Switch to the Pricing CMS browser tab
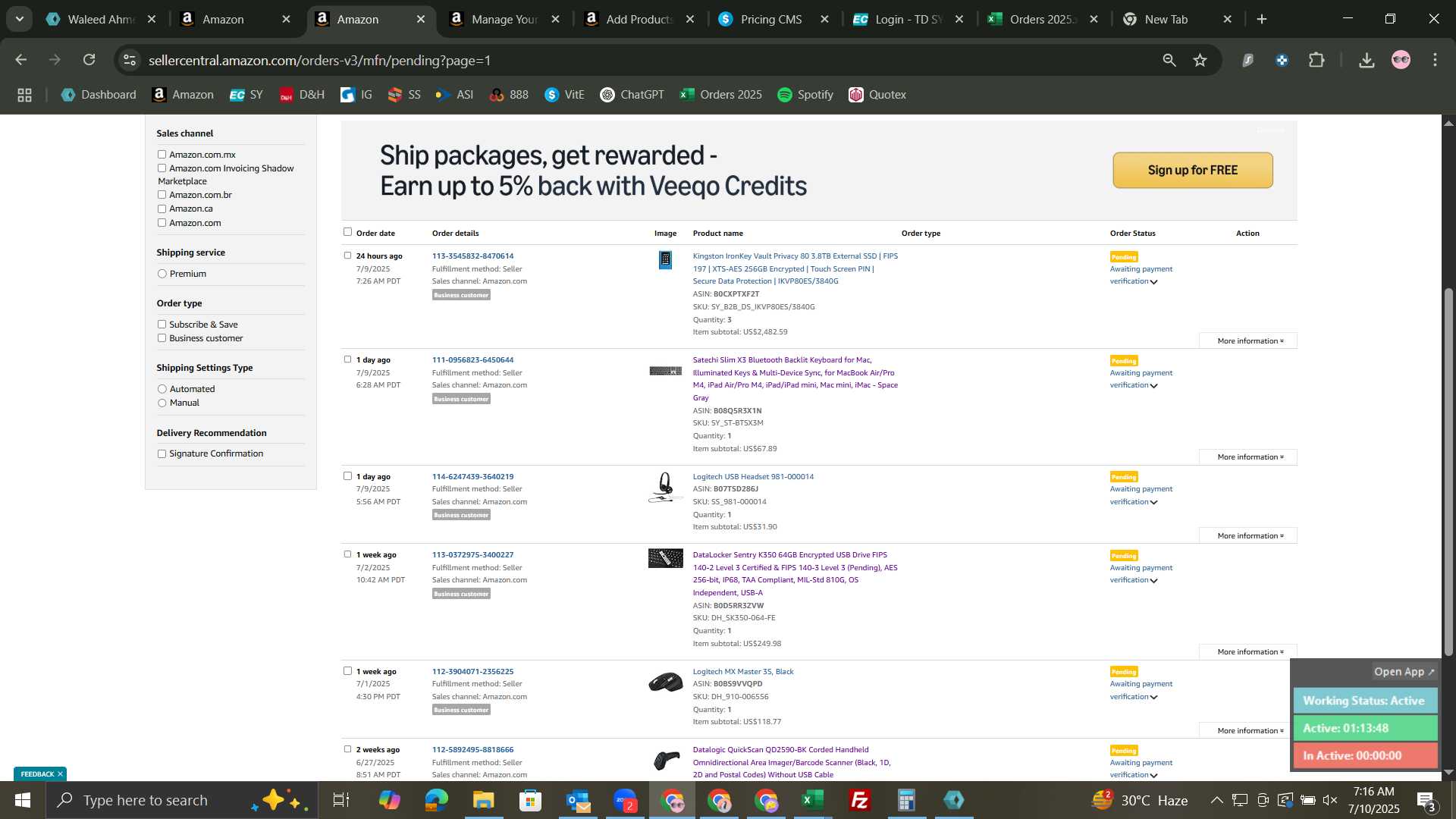Viewport: 1456px width, 819px height. tap(772, 19)
